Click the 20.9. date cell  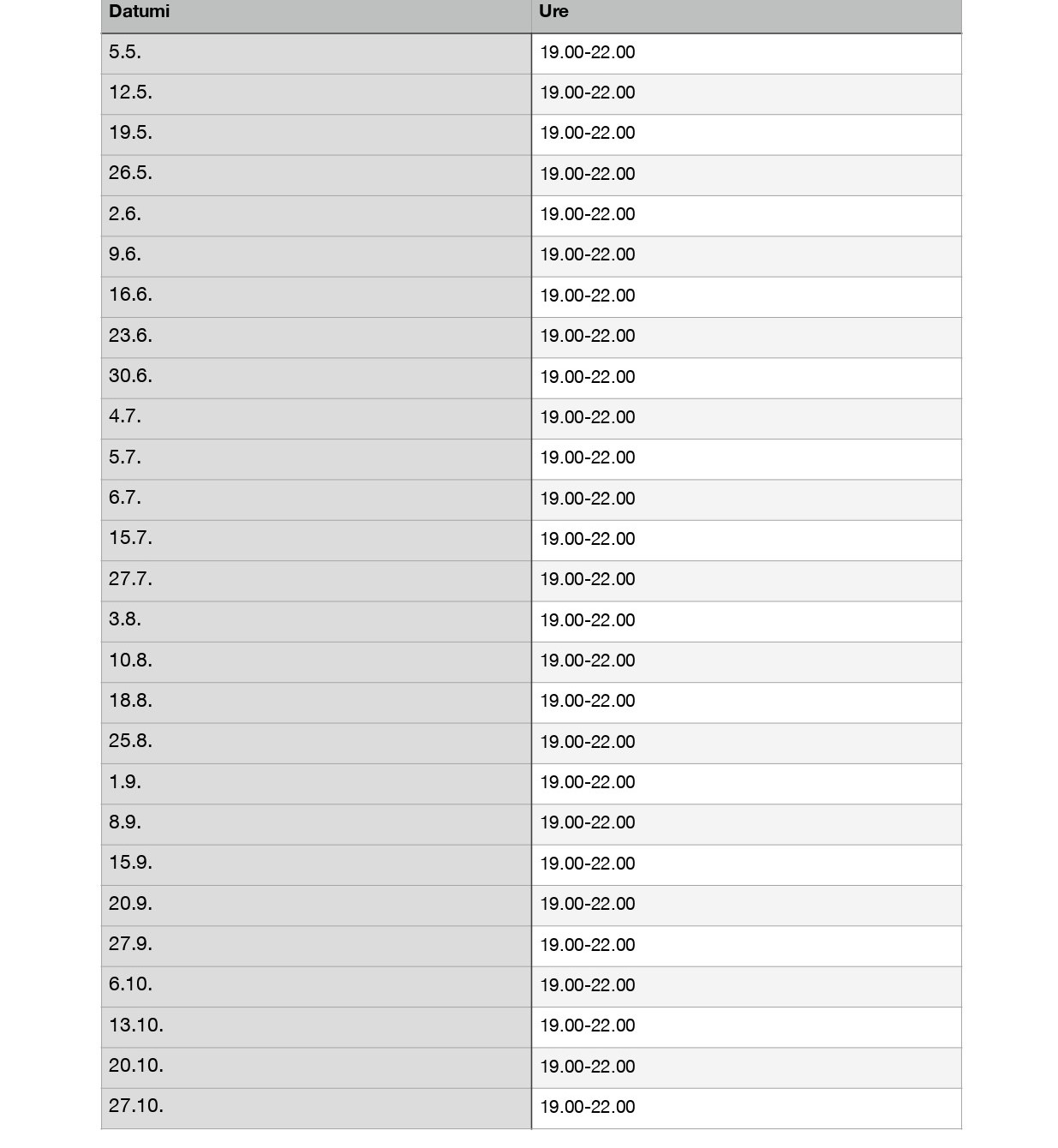[316, 905]
